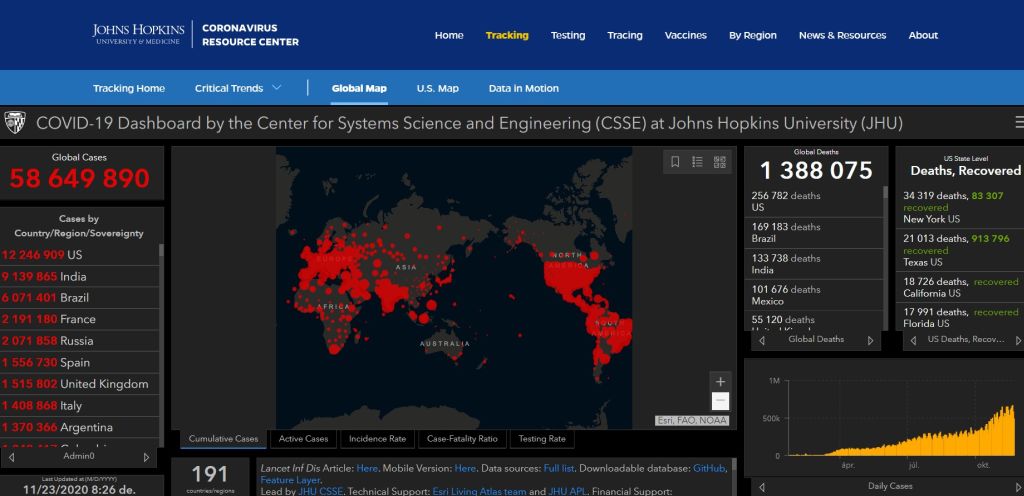Click the Coronavirus Resource Center title
1024x496 pixels.
tap(250, 35)
